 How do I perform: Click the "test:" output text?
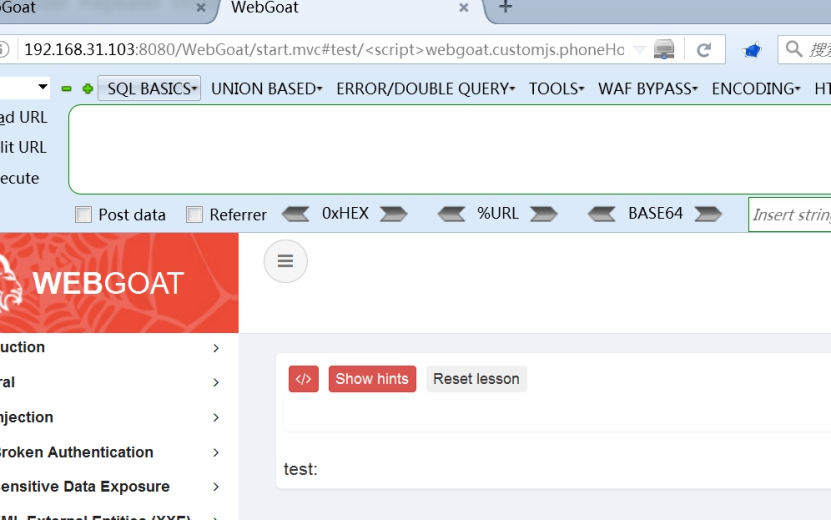coord(300,469)
